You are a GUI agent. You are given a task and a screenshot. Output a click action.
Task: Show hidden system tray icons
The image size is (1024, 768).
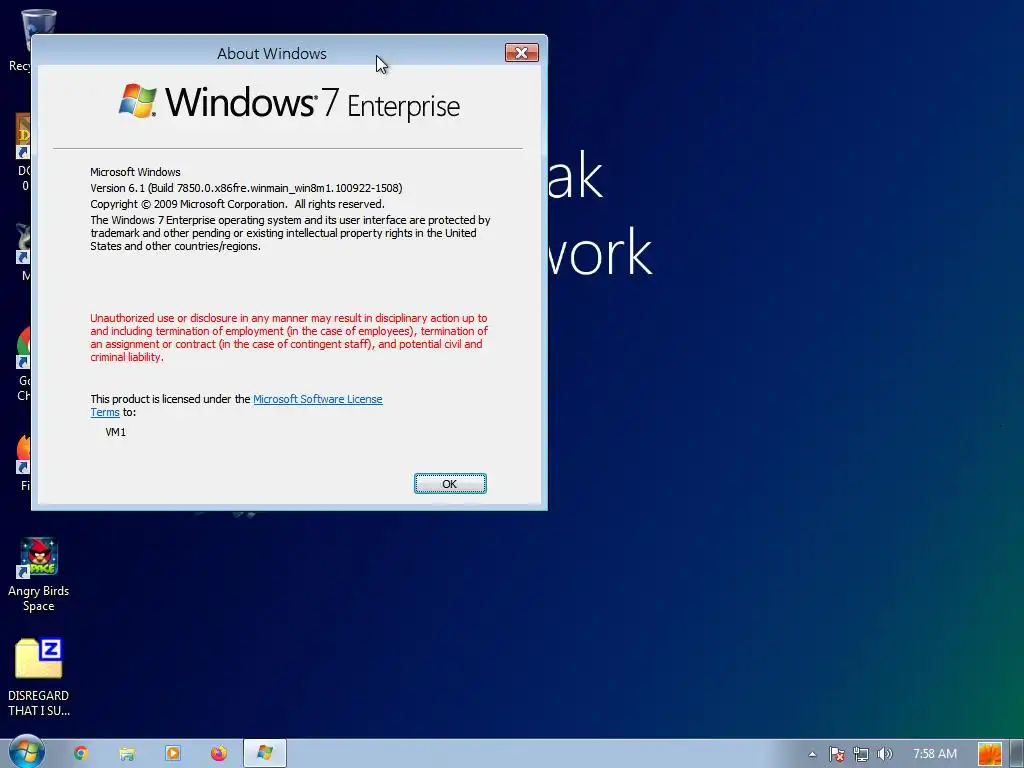tap(812, 754)
